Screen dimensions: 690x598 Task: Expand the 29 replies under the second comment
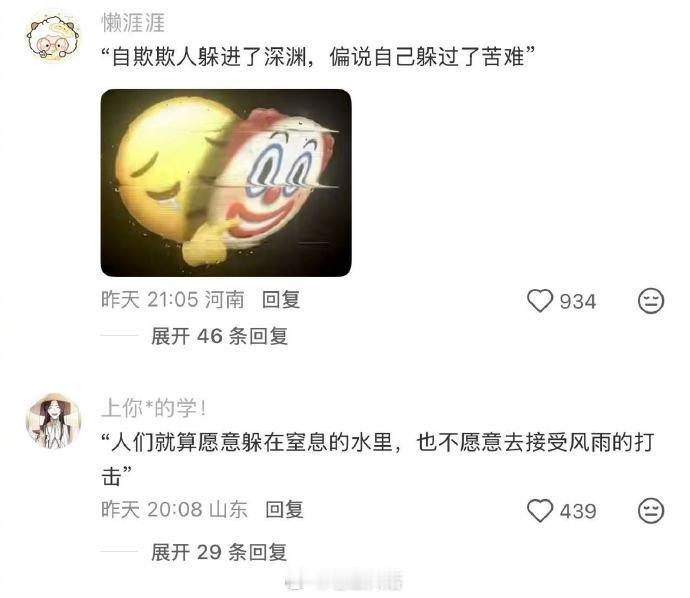tap(219, 552)
